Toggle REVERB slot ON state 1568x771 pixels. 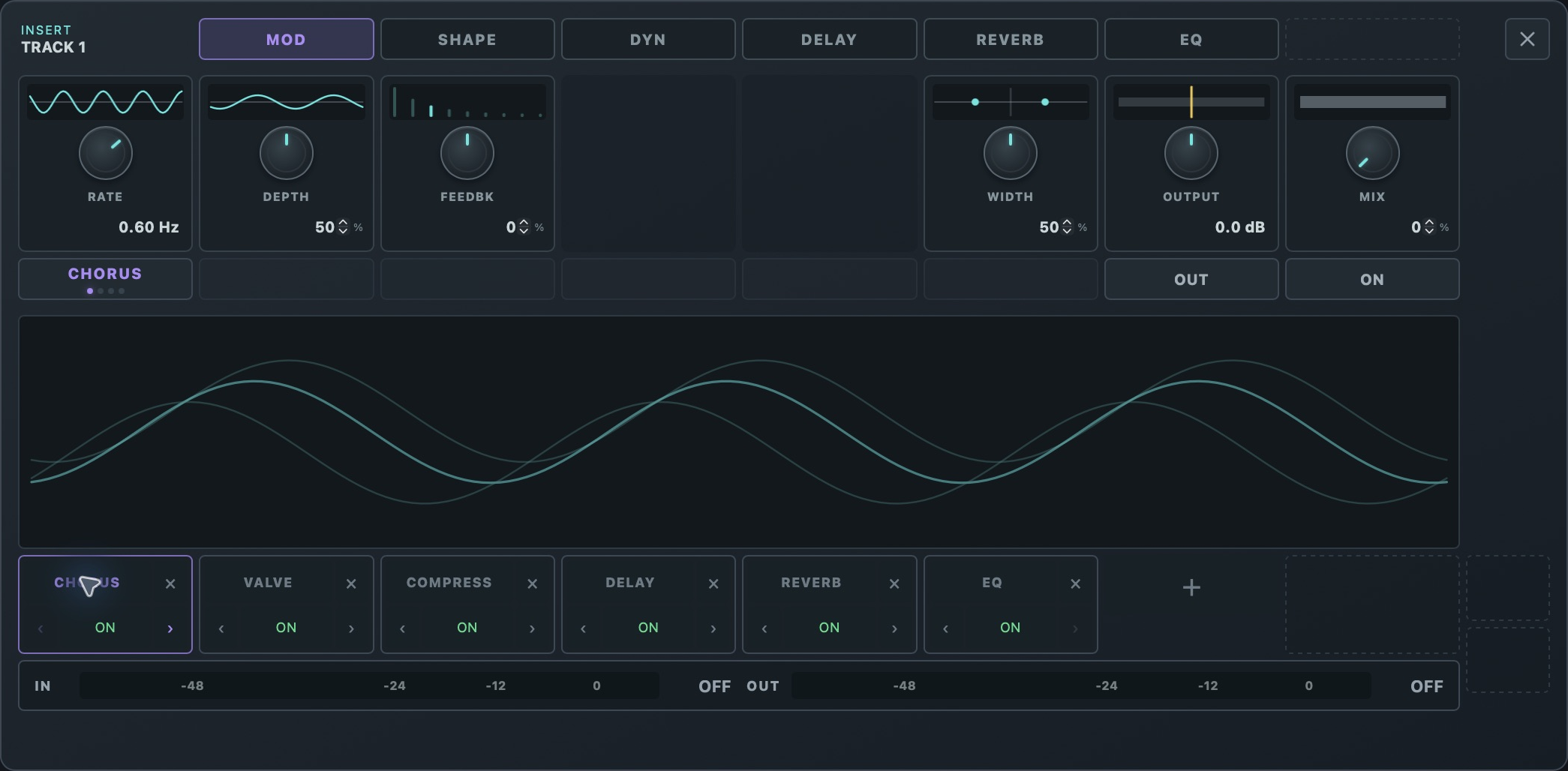point(829,628)
